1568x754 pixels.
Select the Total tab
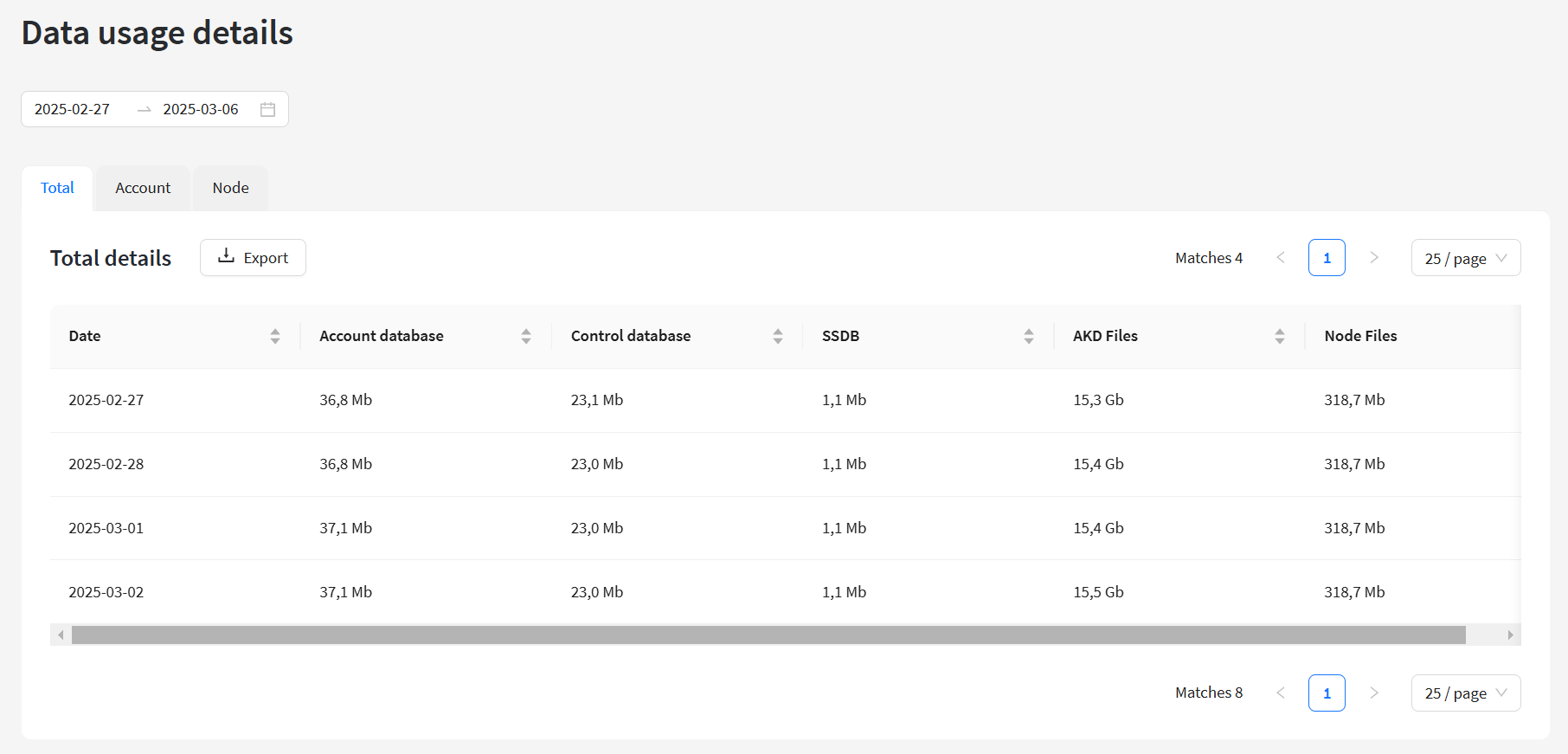click(x=57, y=188)
